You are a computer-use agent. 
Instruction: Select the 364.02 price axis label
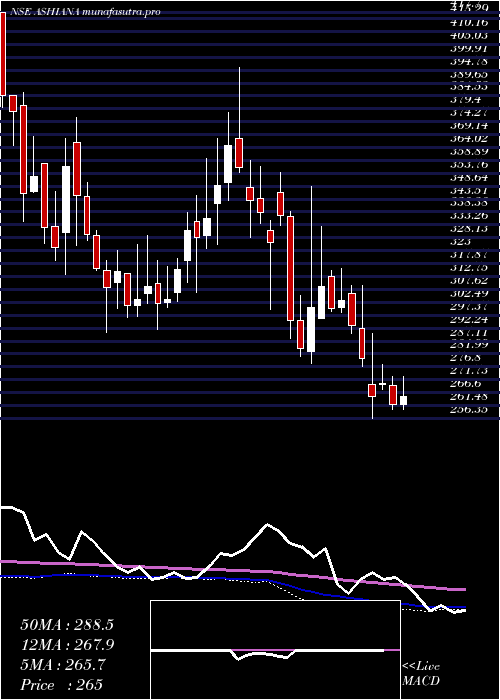coord(471,138)
